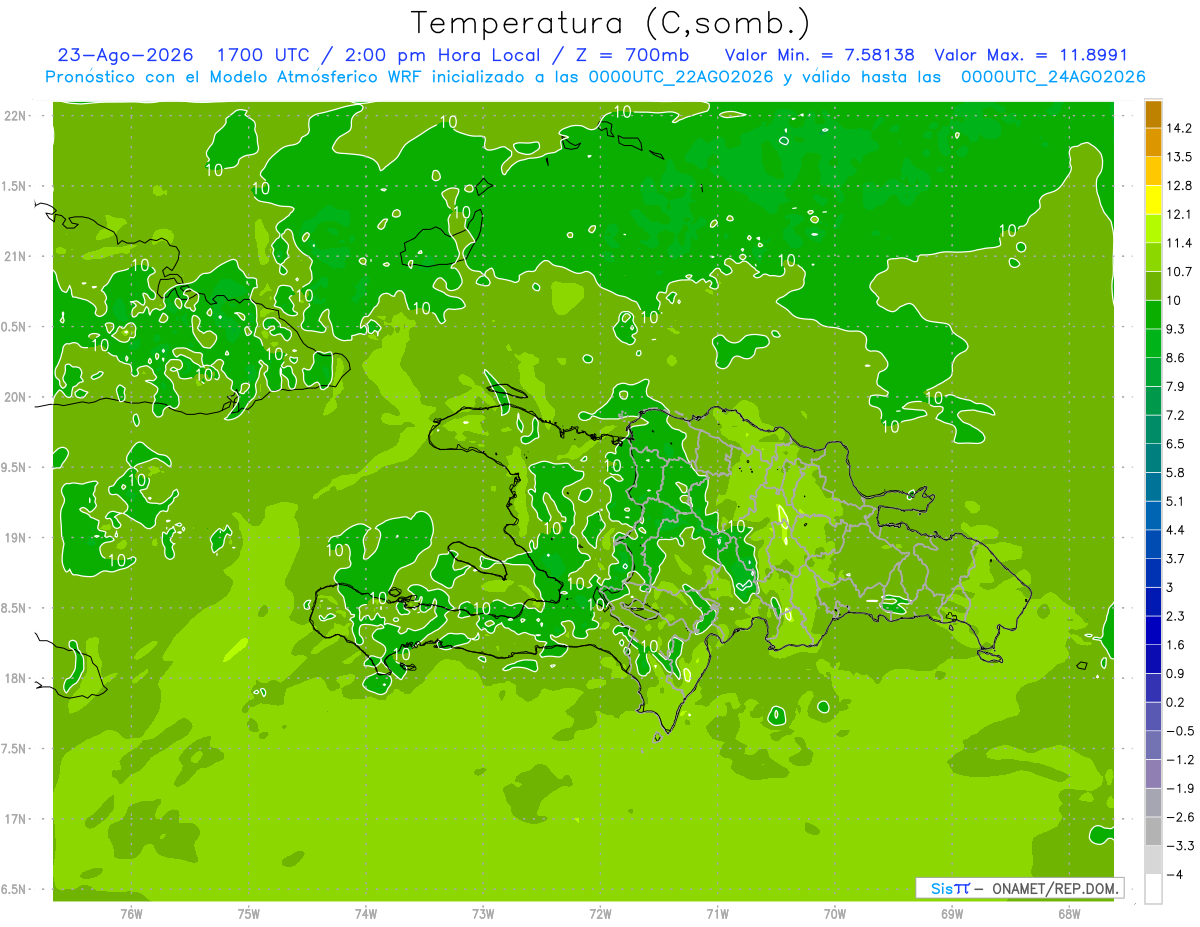Click the 22N latitude axis label
Viewport: 1200px width, 927px height.
[15, 116]
